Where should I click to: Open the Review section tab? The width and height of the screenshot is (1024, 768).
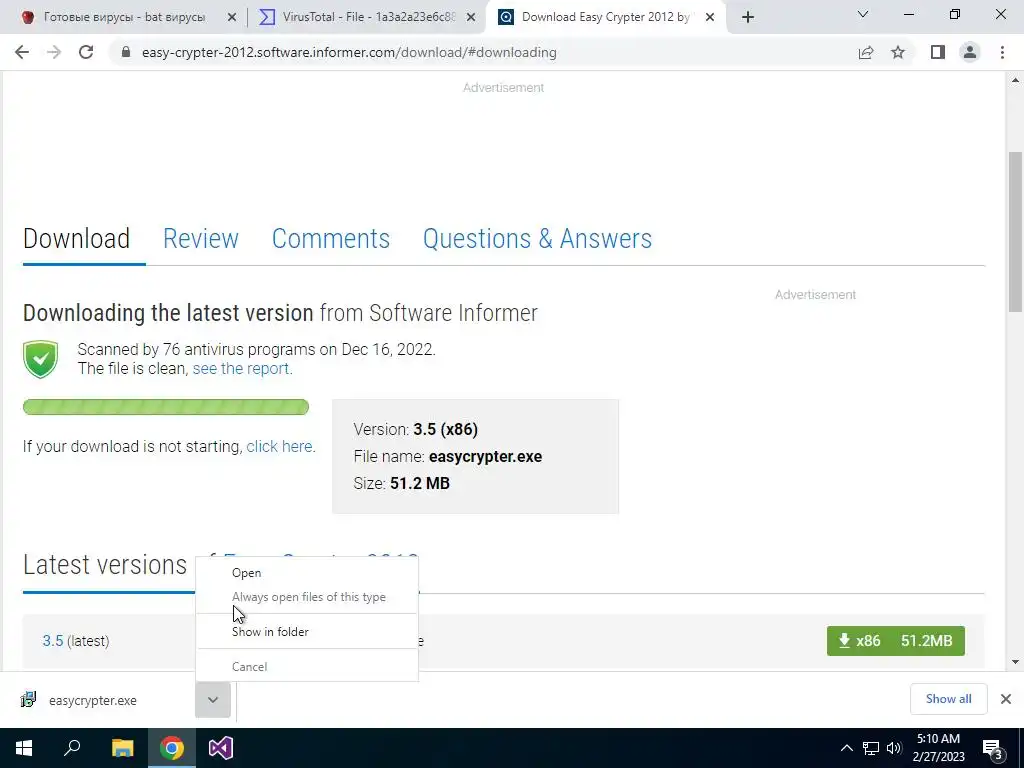pos(200,239)
